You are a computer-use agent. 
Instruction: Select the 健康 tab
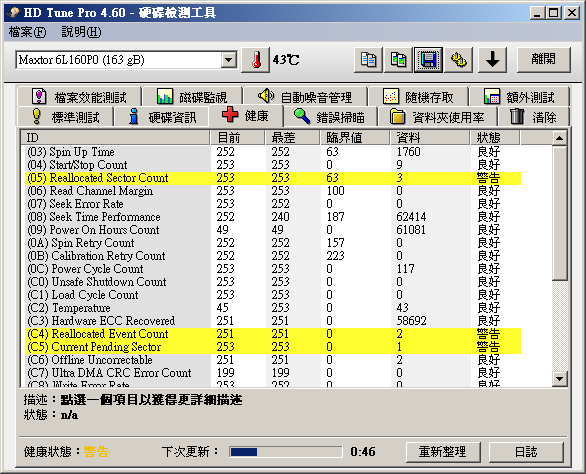pos(246,116)
